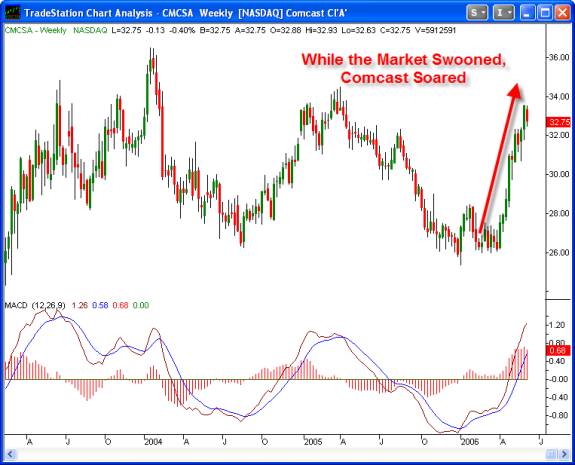Click the 'Hi=32.93' high value

coord(321,30)
